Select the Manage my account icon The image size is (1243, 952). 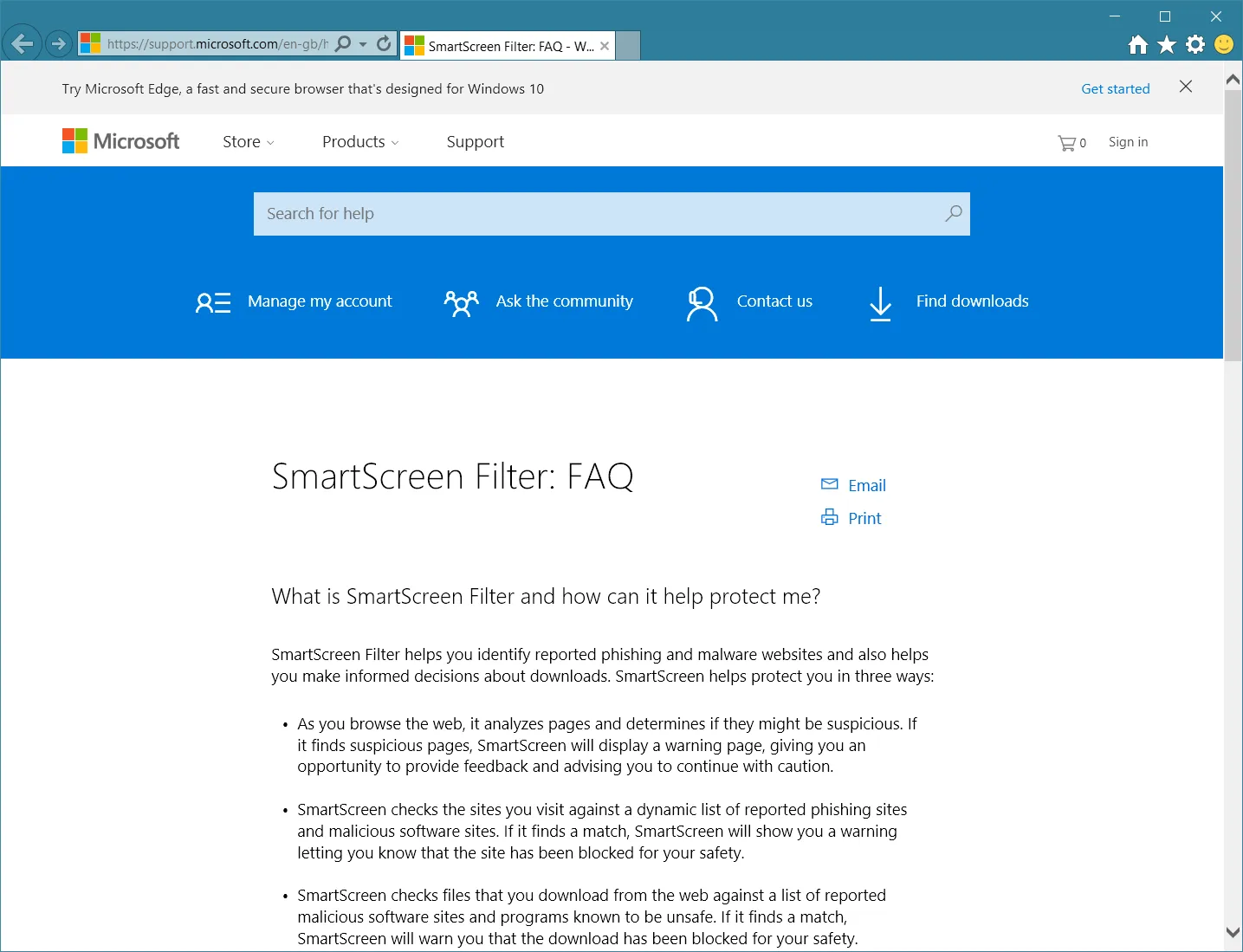[x=213, y=303]
